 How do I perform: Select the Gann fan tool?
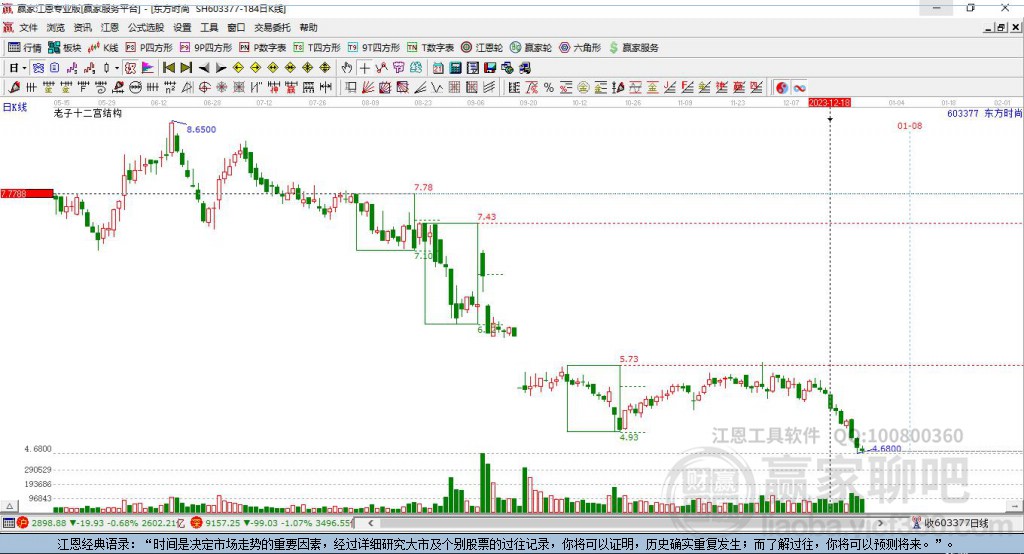[x=368, y=88]
